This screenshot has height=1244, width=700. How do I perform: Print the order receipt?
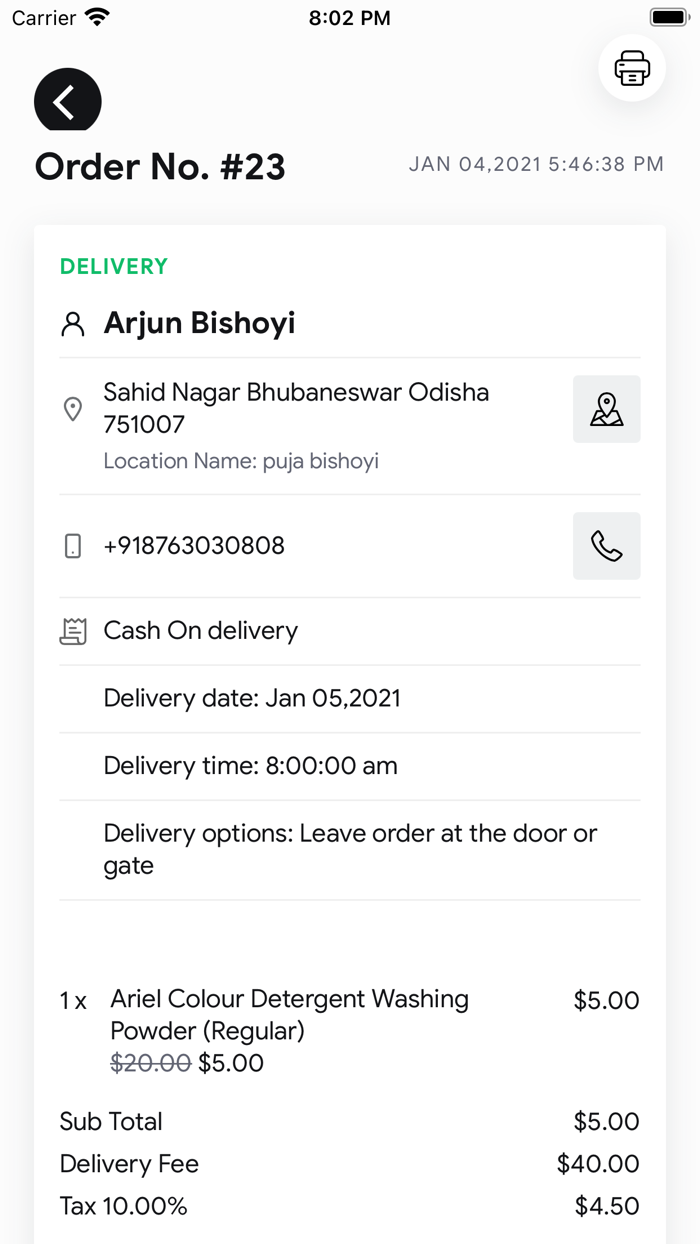coord(632,68)
